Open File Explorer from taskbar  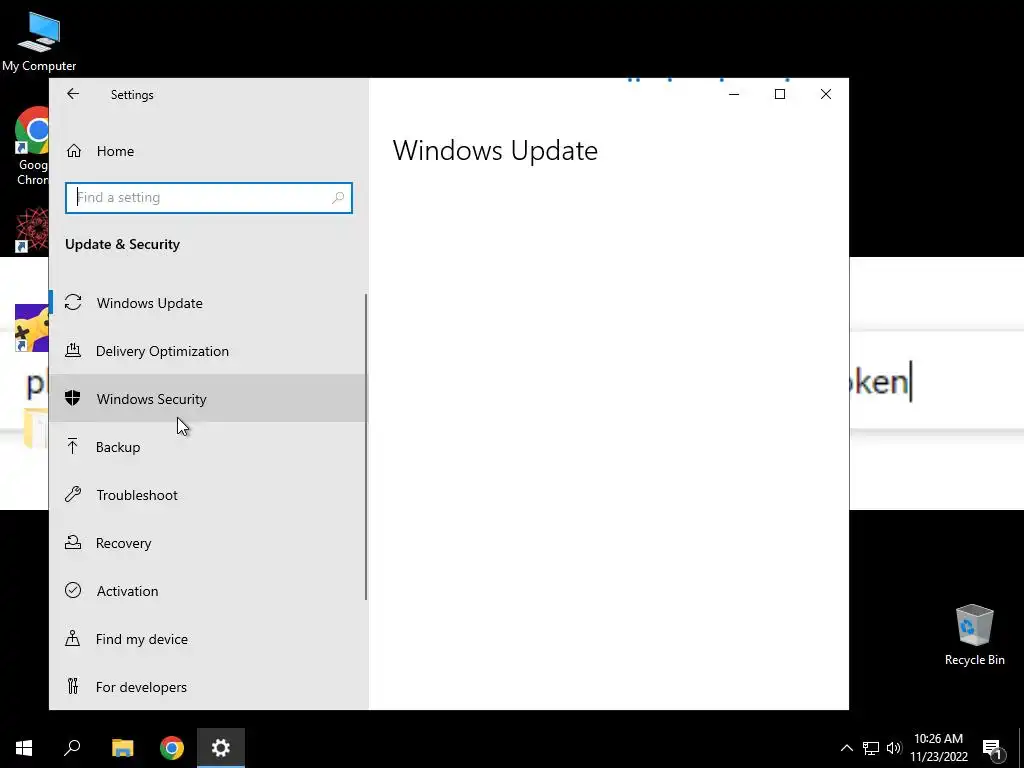tap(122, 748)
